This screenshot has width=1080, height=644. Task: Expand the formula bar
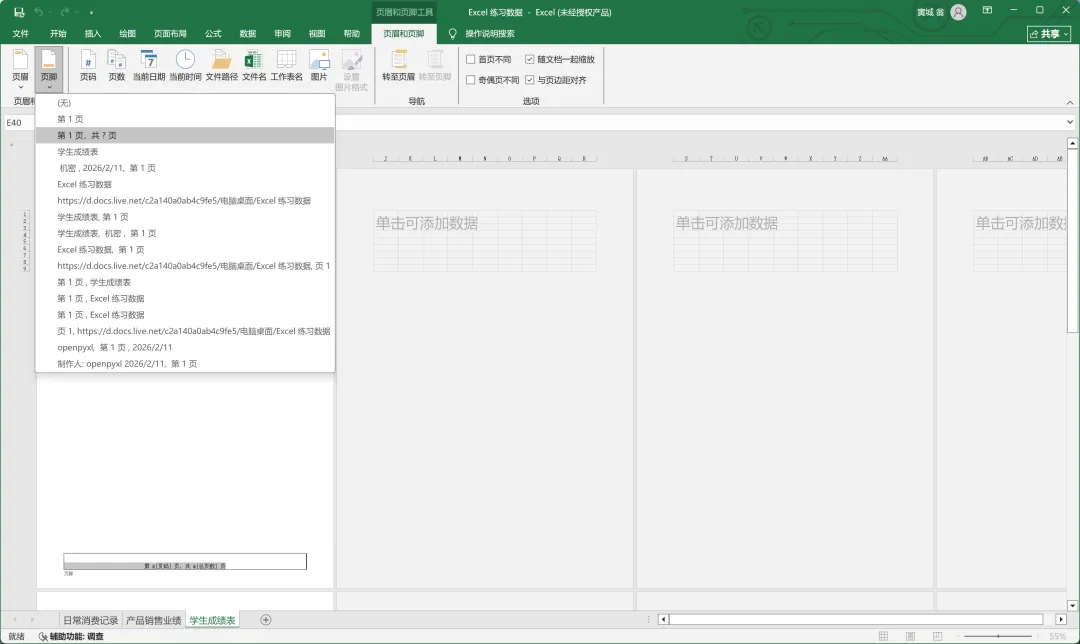pyautogui.click(x=1070, y=122)
